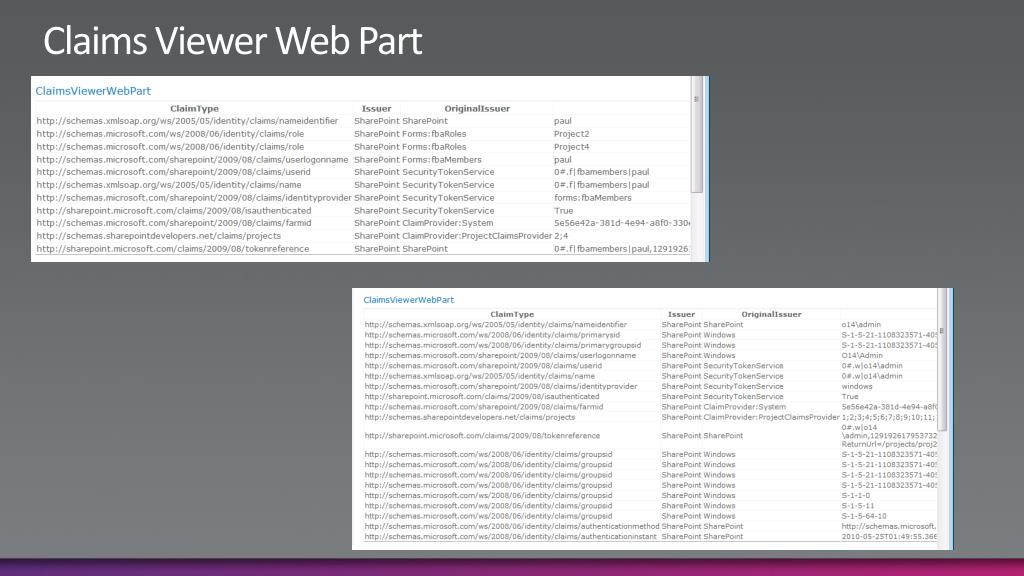This screenshot has width=1024, height=576.
Task: Click the ClaimType header in paul's claims table
Action: [x=194, y=108]
